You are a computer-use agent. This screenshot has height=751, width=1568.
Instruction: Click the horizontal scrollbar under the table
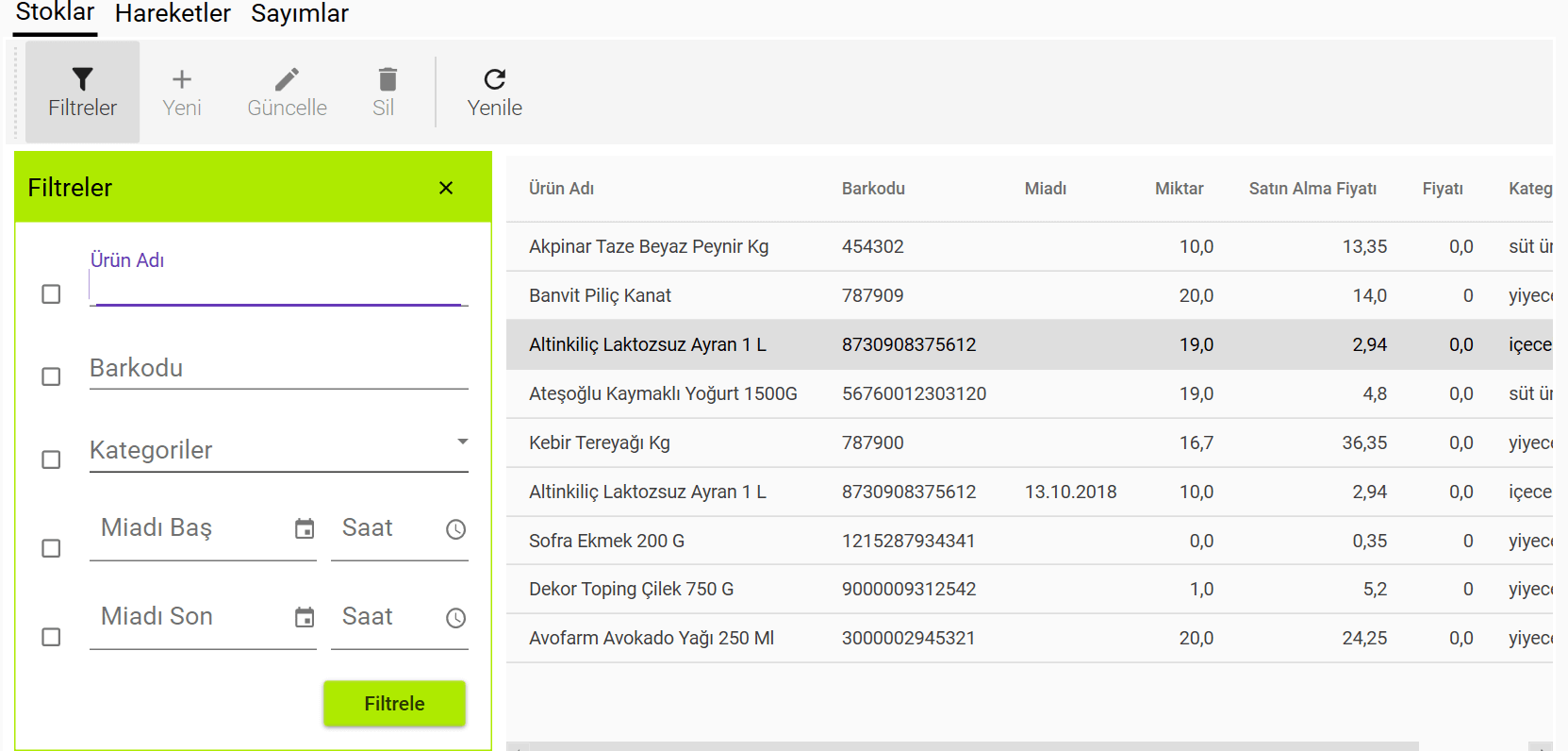962,745
